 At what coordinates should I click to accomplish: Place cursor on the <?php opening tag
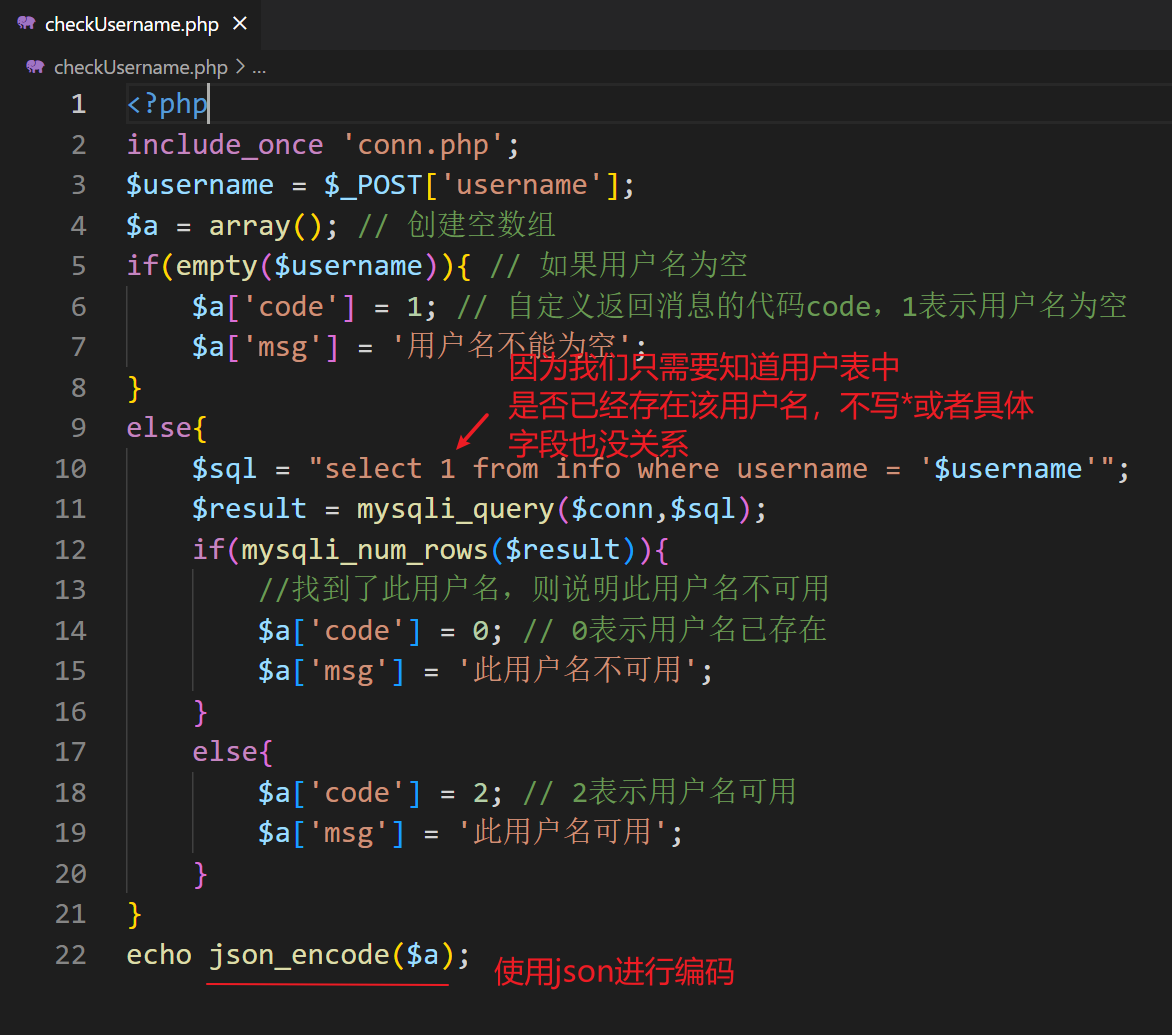point(167,104)
